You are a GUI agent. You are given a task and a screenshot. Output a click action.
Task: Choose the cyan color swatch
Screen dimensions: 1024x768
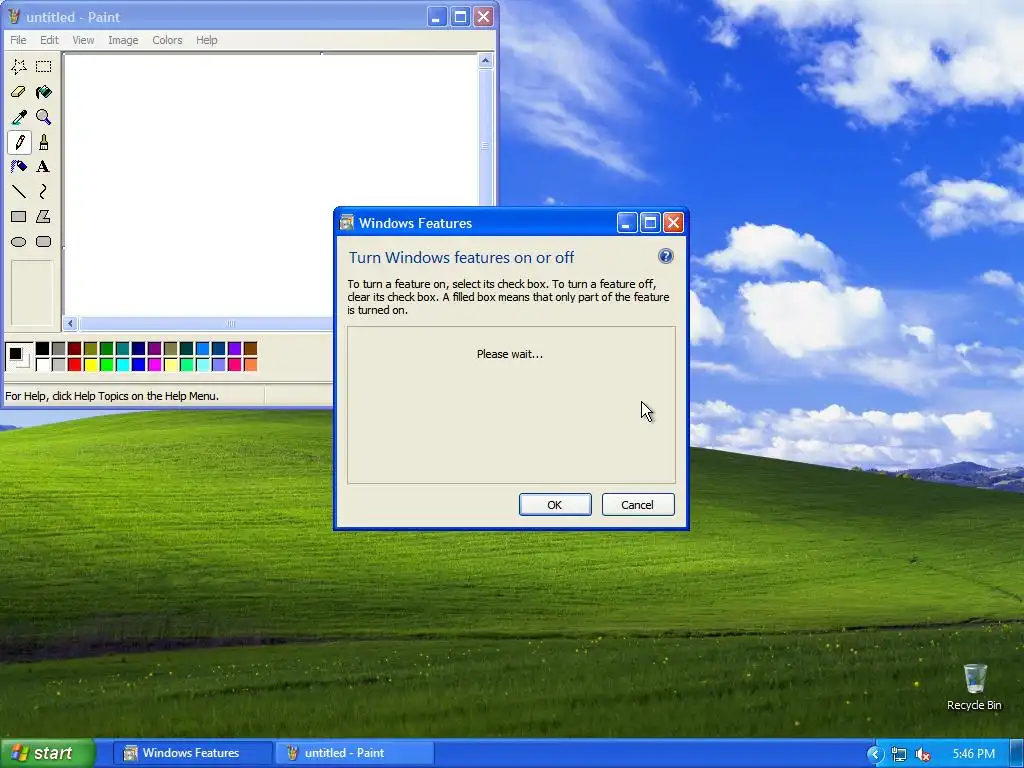point(123,364)
